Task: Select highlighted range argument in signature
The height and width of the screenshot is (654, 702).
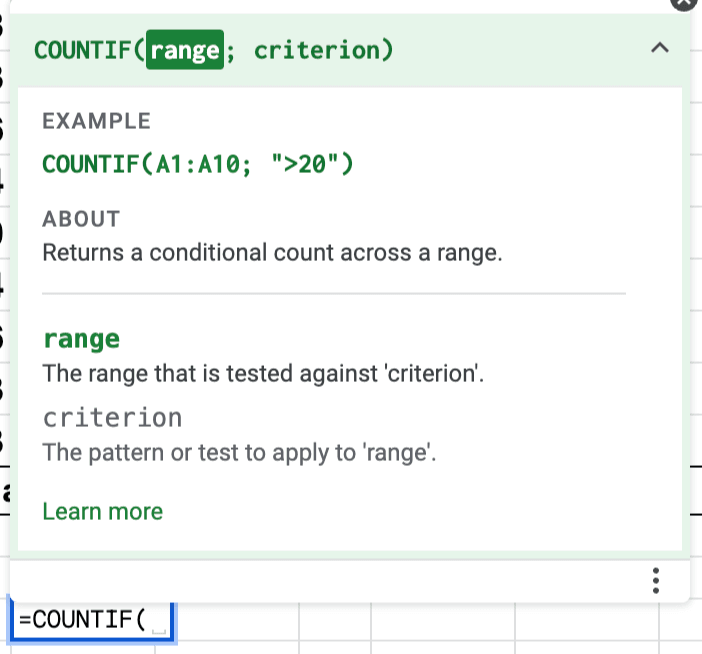Action: [184, 50]
